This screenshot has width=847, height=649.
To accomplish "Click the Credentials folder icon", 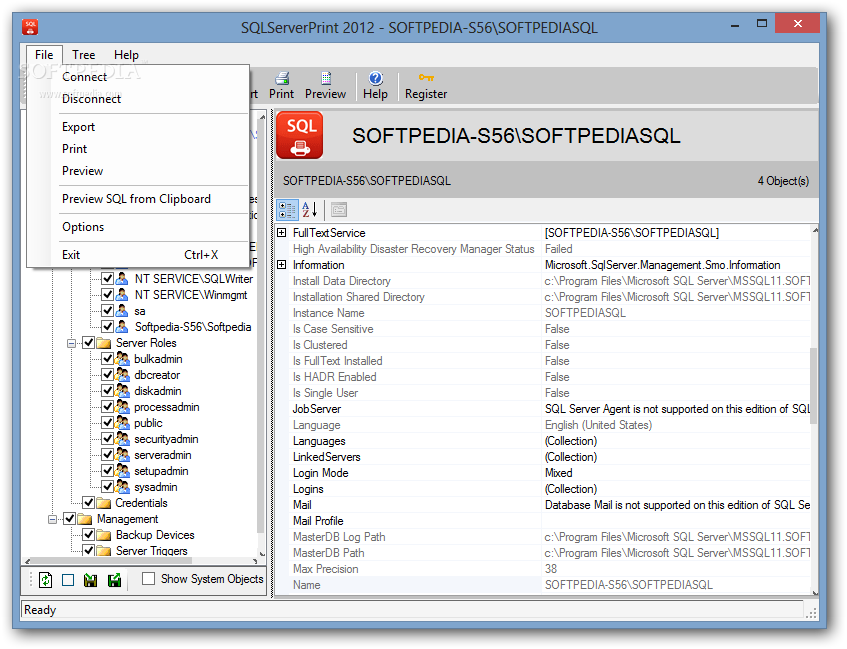I will [x=104, y=503].
